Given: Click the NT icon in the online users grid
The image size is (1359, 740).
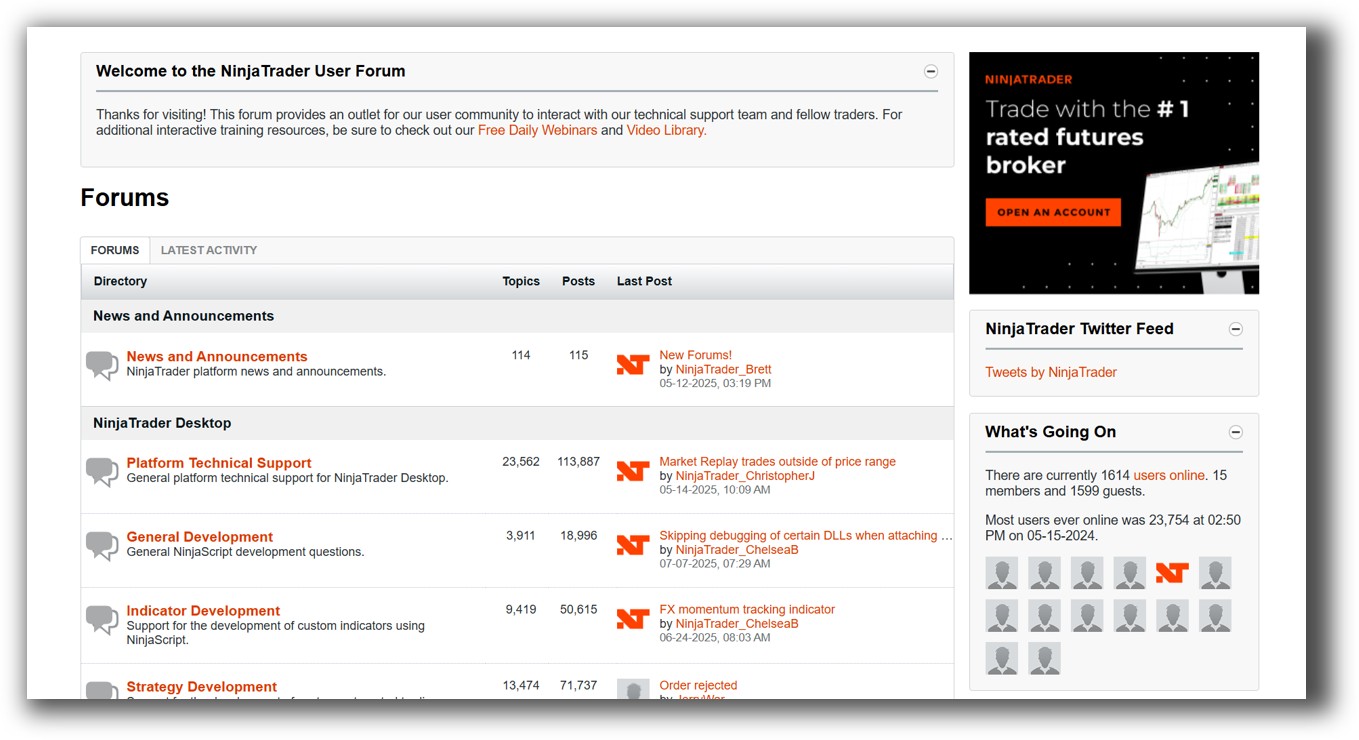Looking at the screenshot, I should pos(1172,573).
